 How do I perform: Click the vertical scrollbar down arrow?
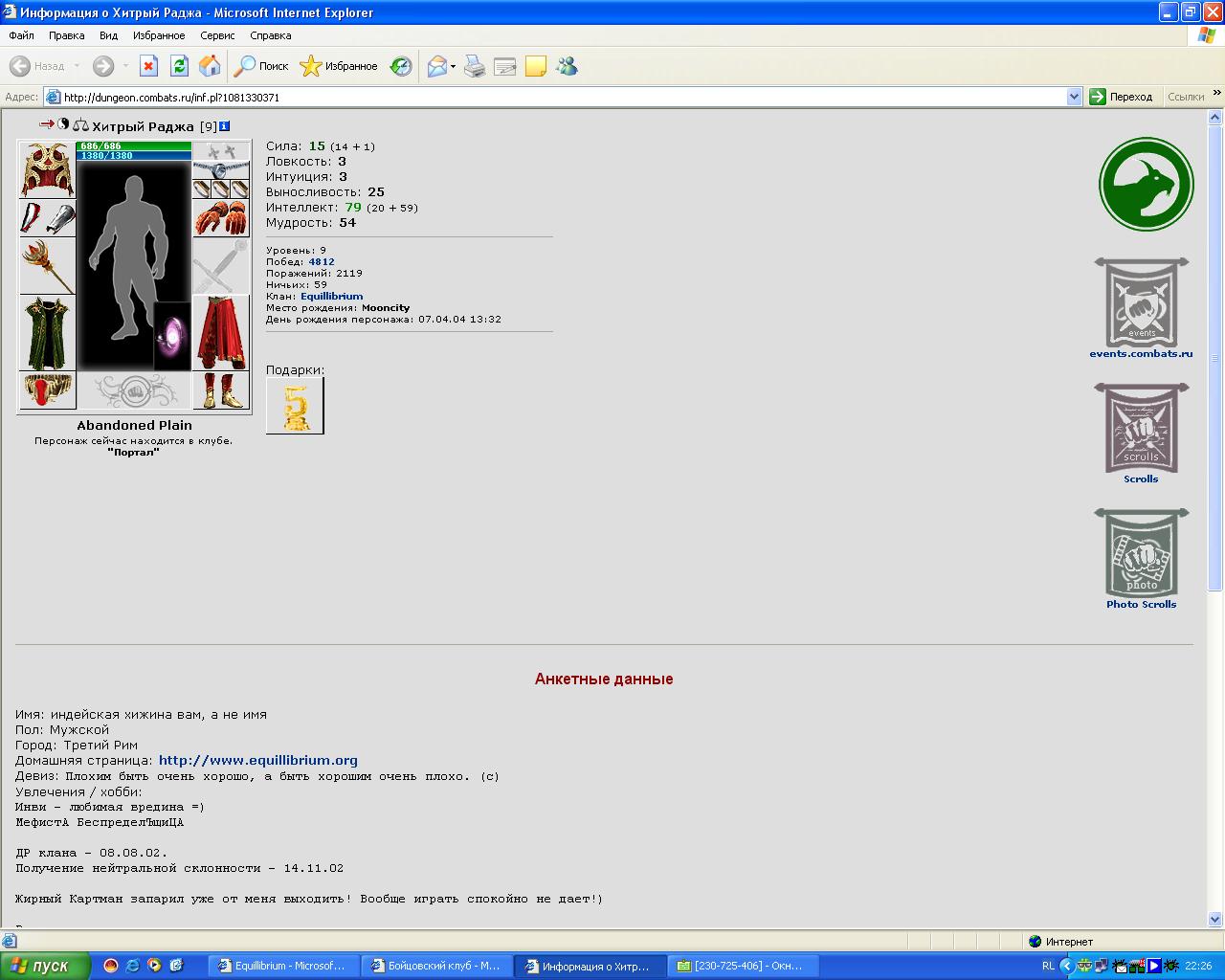pos(1215,919)
